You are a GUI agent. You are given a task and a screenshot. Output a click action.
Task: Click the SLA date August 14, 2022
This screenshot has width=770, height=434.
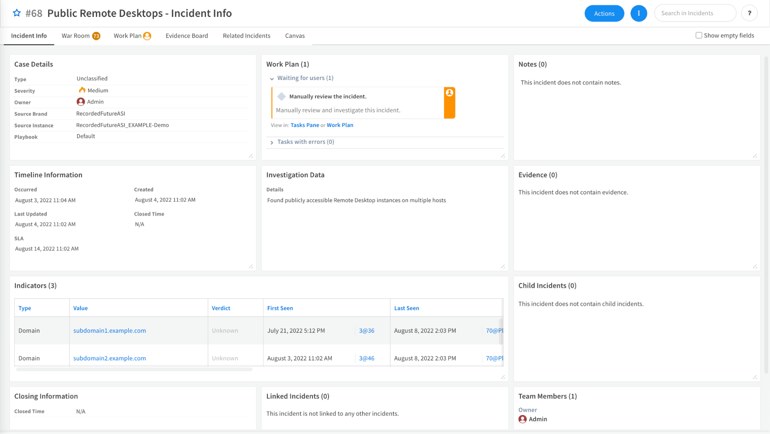(x=47, y=248)
